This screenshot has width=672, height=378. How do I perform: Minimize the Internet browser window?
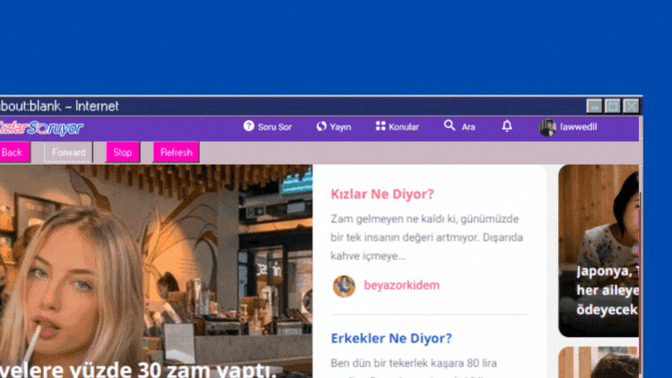pyautogui.click(x=594, y=106)
